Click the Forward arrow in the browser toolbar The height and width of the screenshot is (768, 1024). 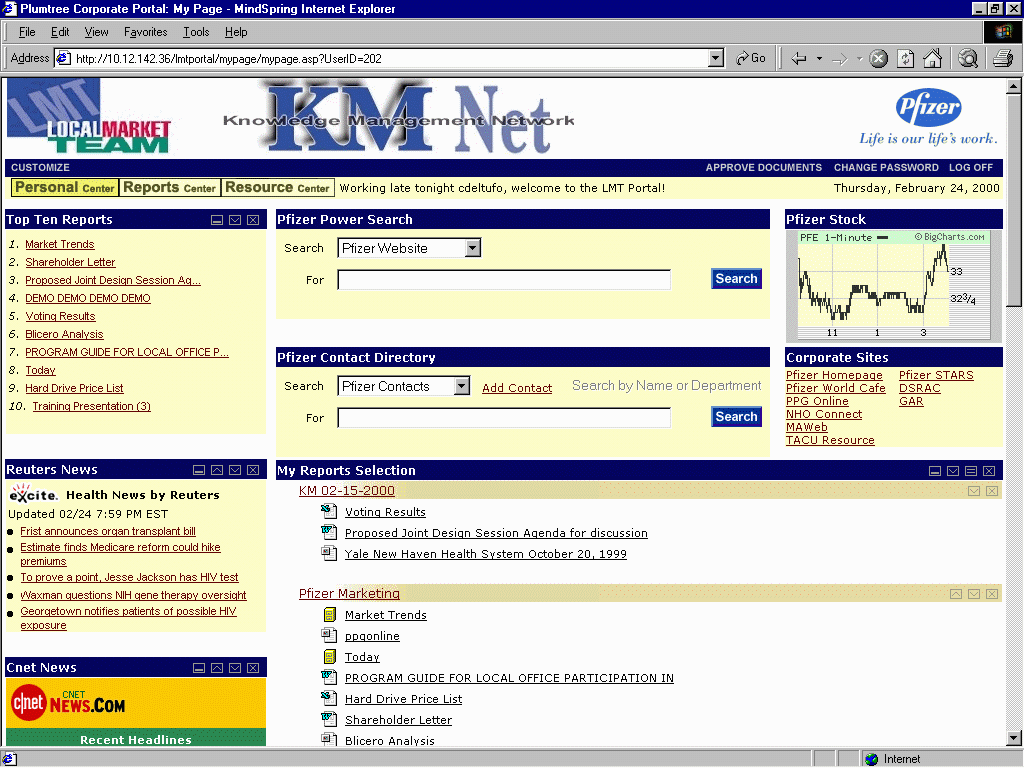pyautogui.click(x=840, y=59)
